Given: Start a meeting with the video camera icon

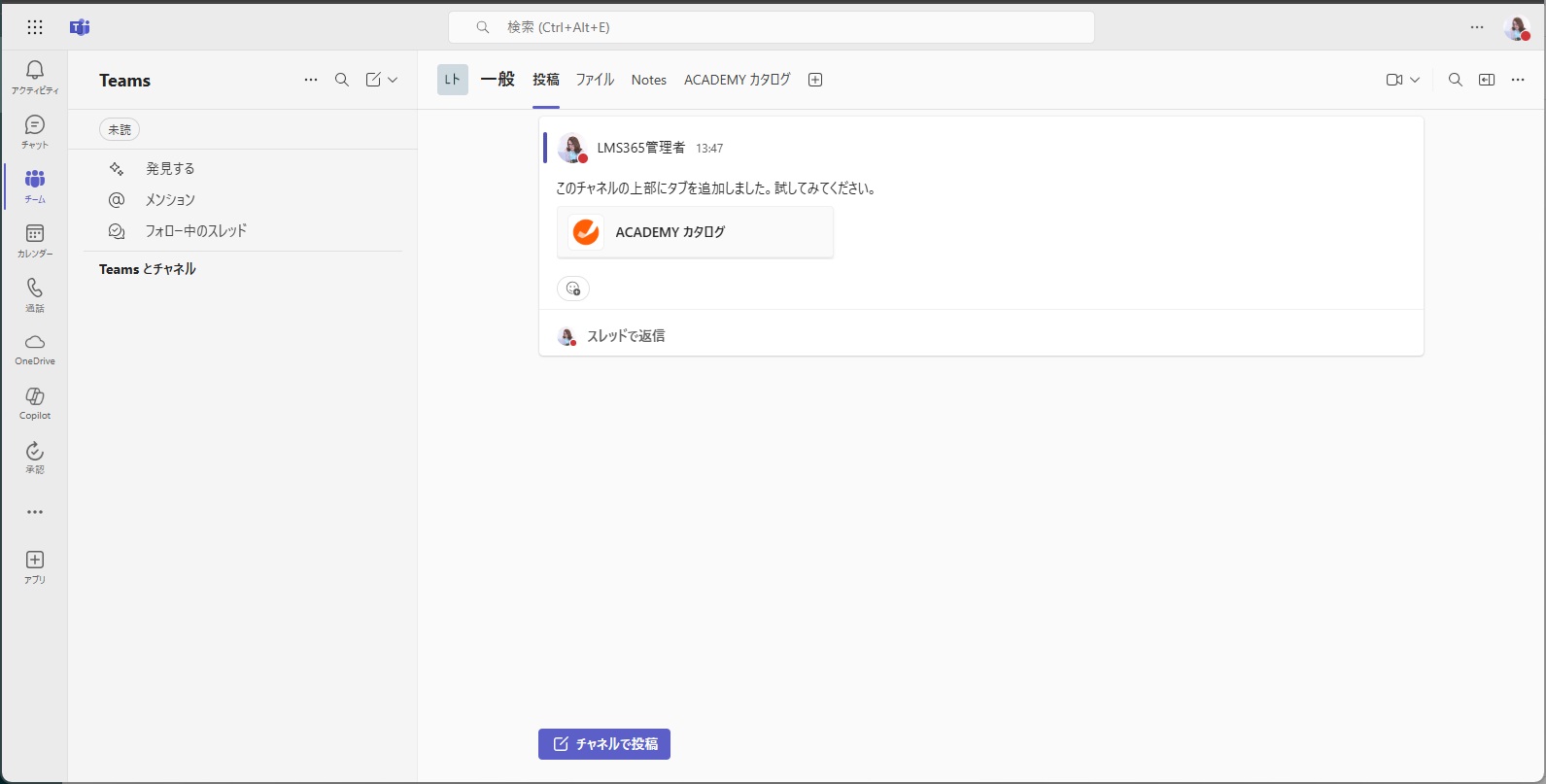Looking at the screenshot, I should (1394, 80).
